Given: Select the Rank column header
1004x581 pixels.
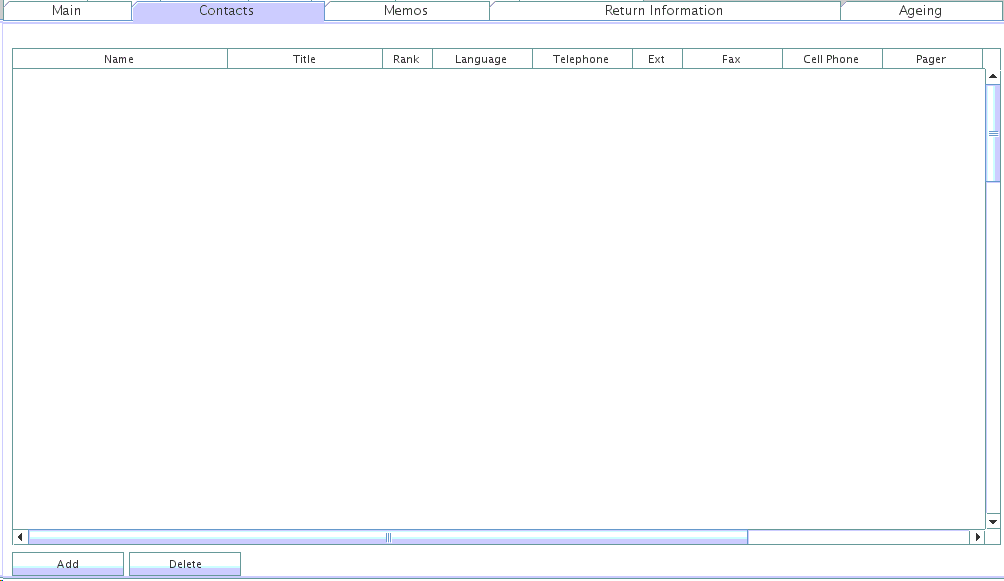Looking at the screenshot, I should pyautogui.click(x=407, y=59).
